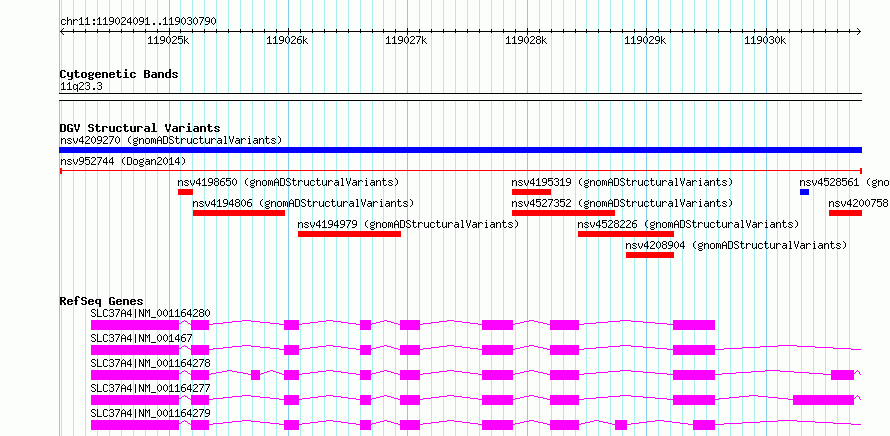The height and width of the screenshot is (436, 890).
Task: Click the nsv4528561 variant label
Action: pos(845,183)
